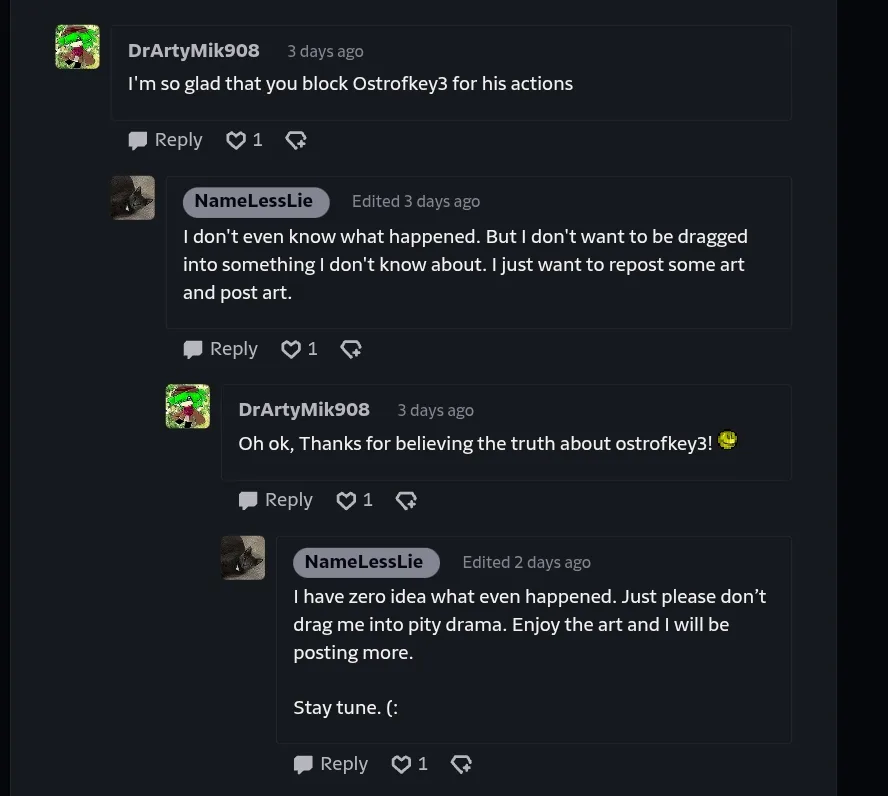Click NameLessLie username badge edited 2 days ago
This screenshot has height=796, width=888.
tap(364, 562)
